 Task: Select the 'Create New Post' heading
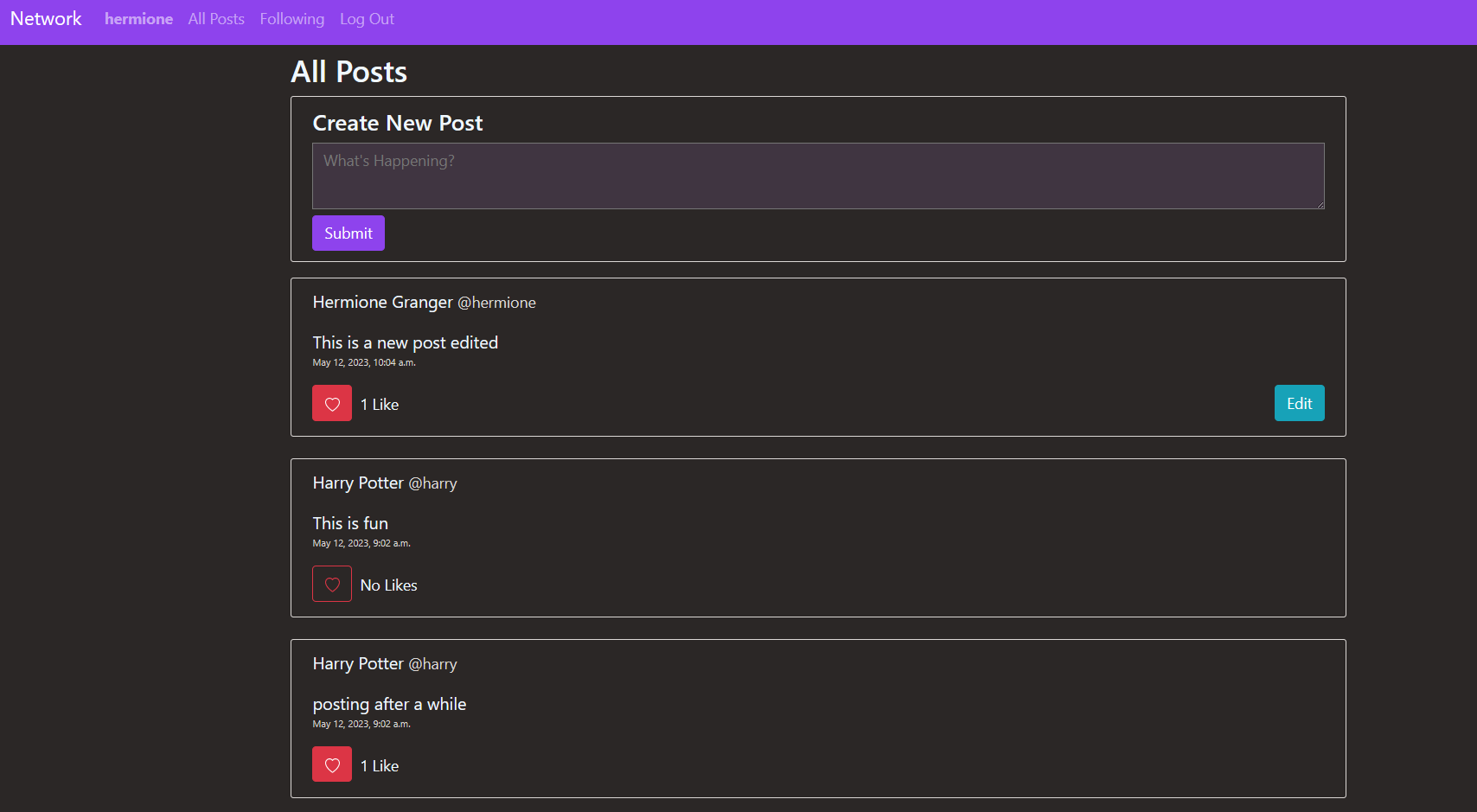[397, 123]
